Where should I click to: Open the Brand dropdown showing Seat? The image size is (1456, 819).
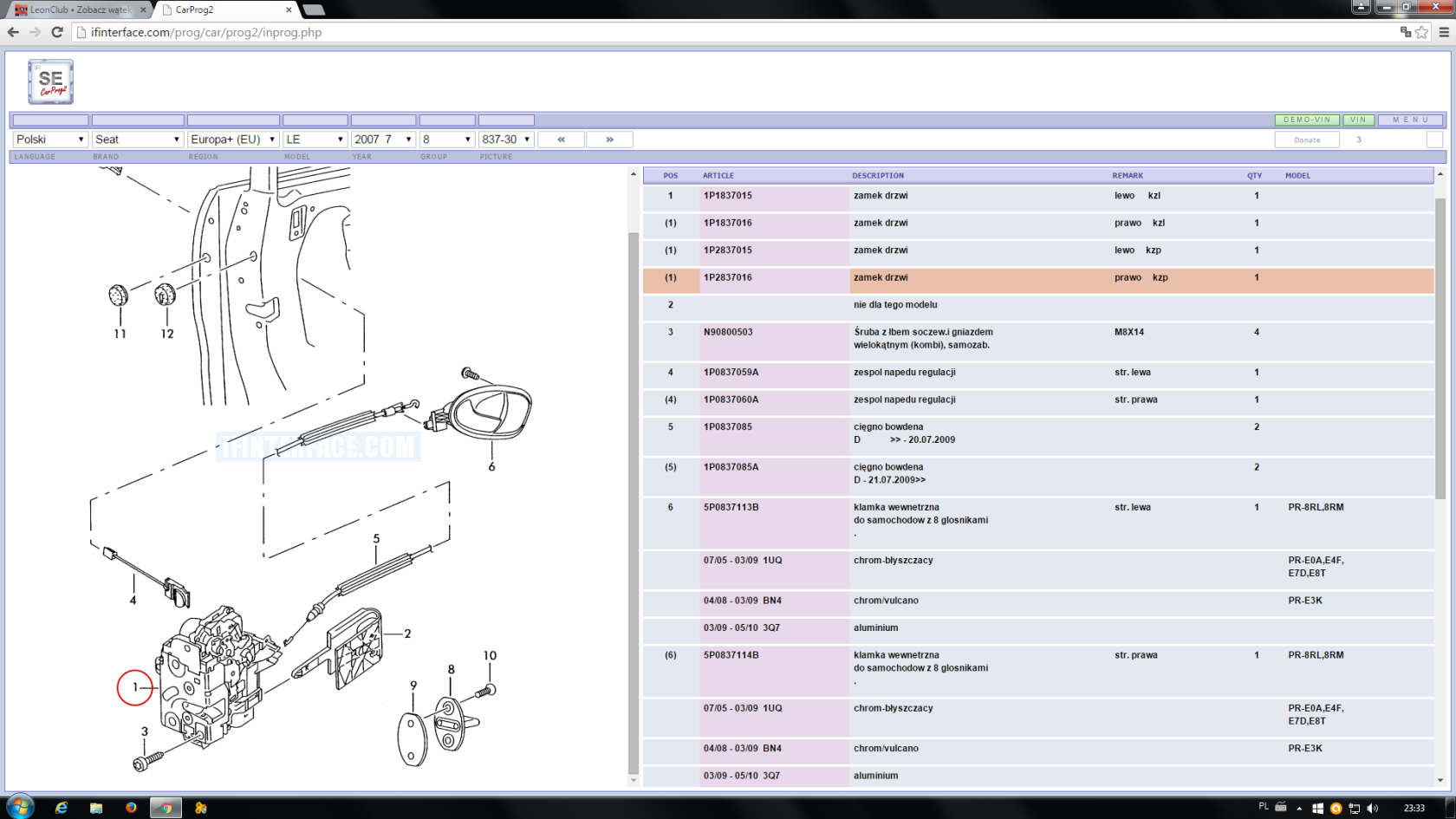tap(138, 140)
